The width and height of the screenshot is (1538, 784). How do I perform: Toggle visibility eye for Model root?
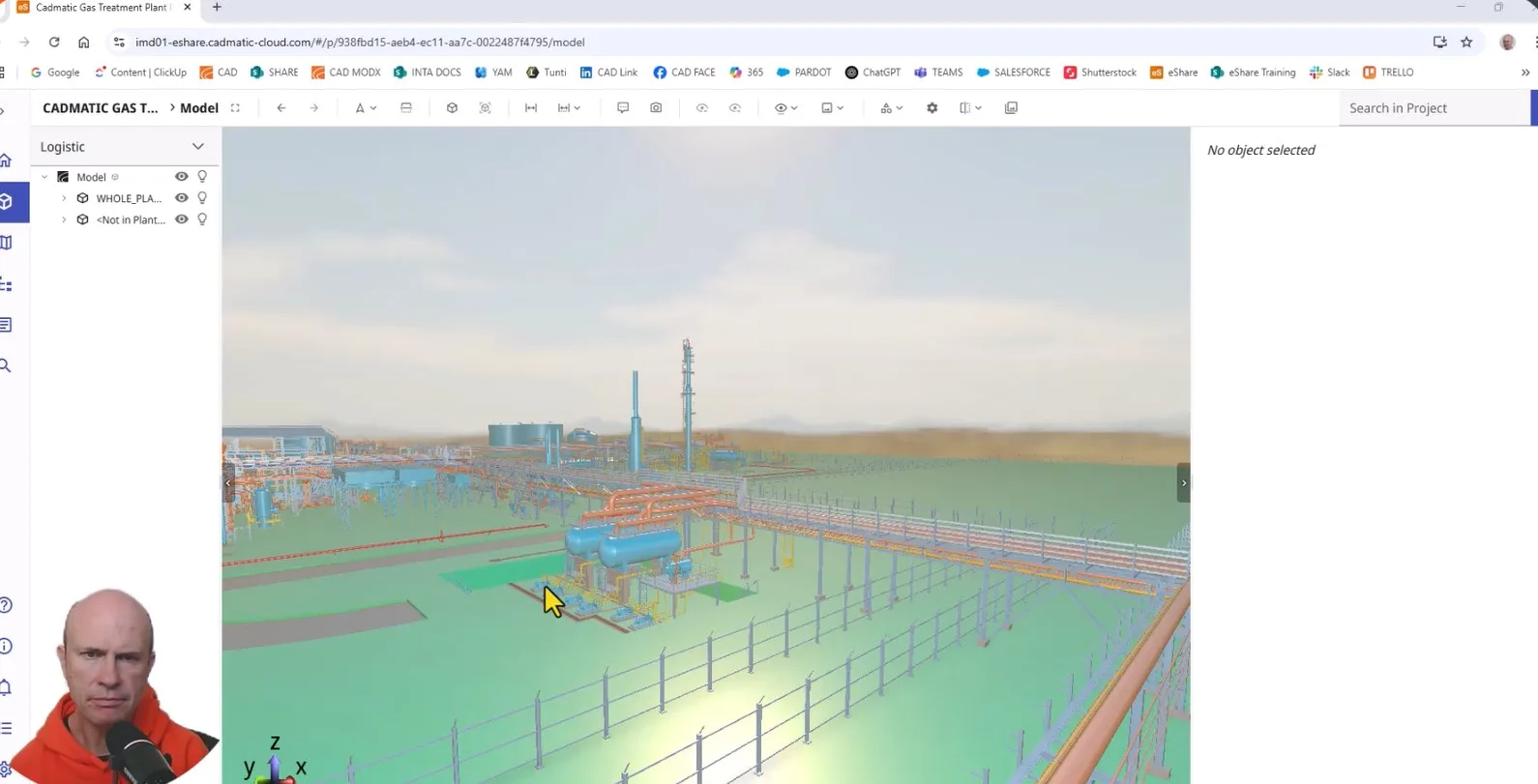tap(181, 177)
